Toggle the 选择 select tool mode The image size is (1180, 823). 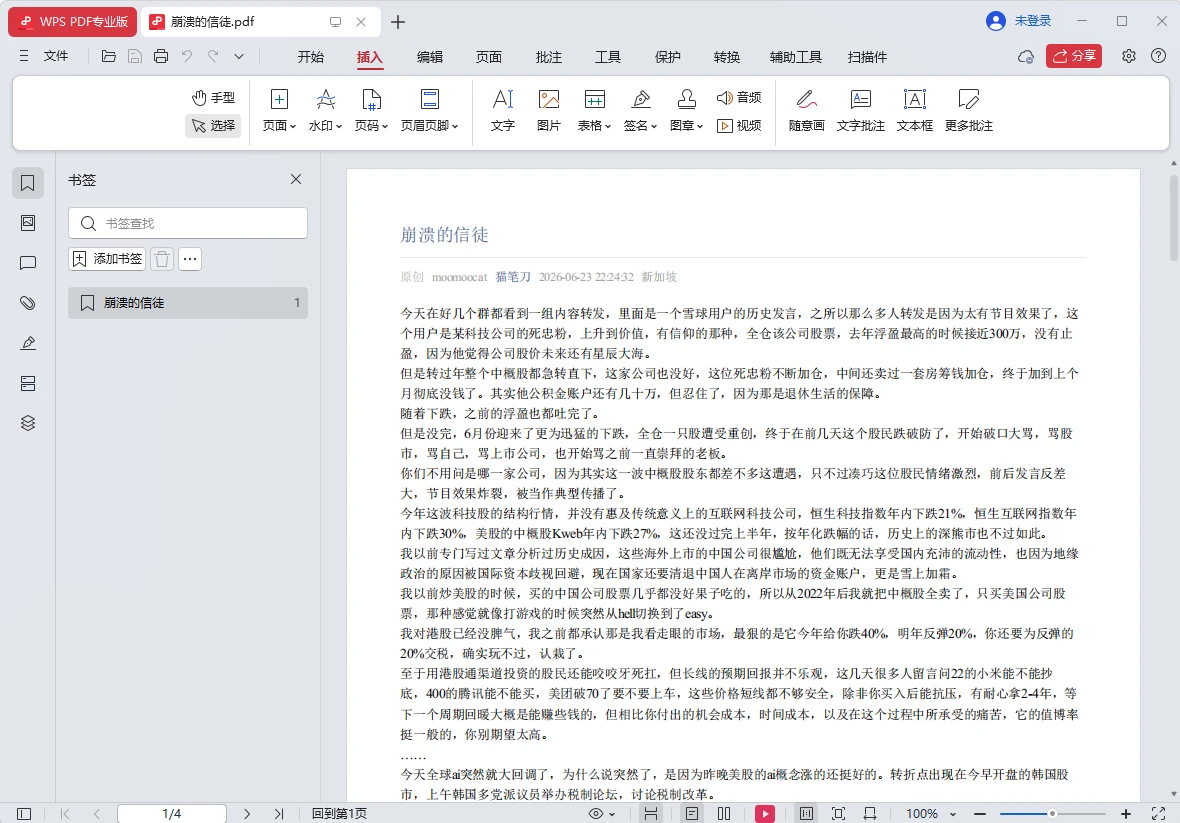[214, 126]
